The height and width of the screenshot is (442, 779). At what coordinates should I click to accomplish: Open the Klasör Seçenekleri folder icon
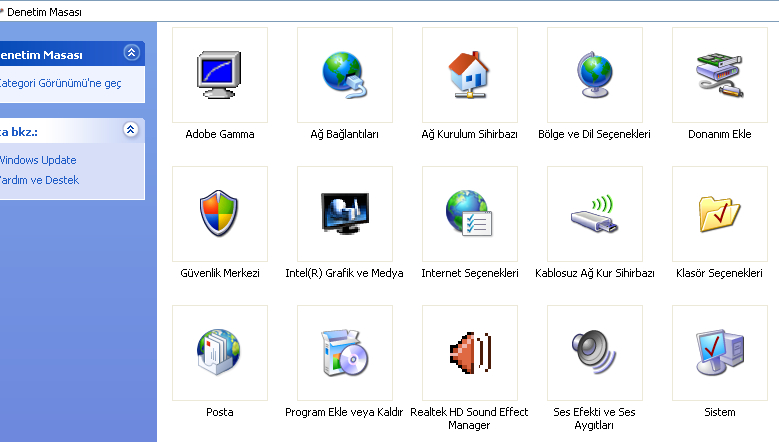click(720, 214)
